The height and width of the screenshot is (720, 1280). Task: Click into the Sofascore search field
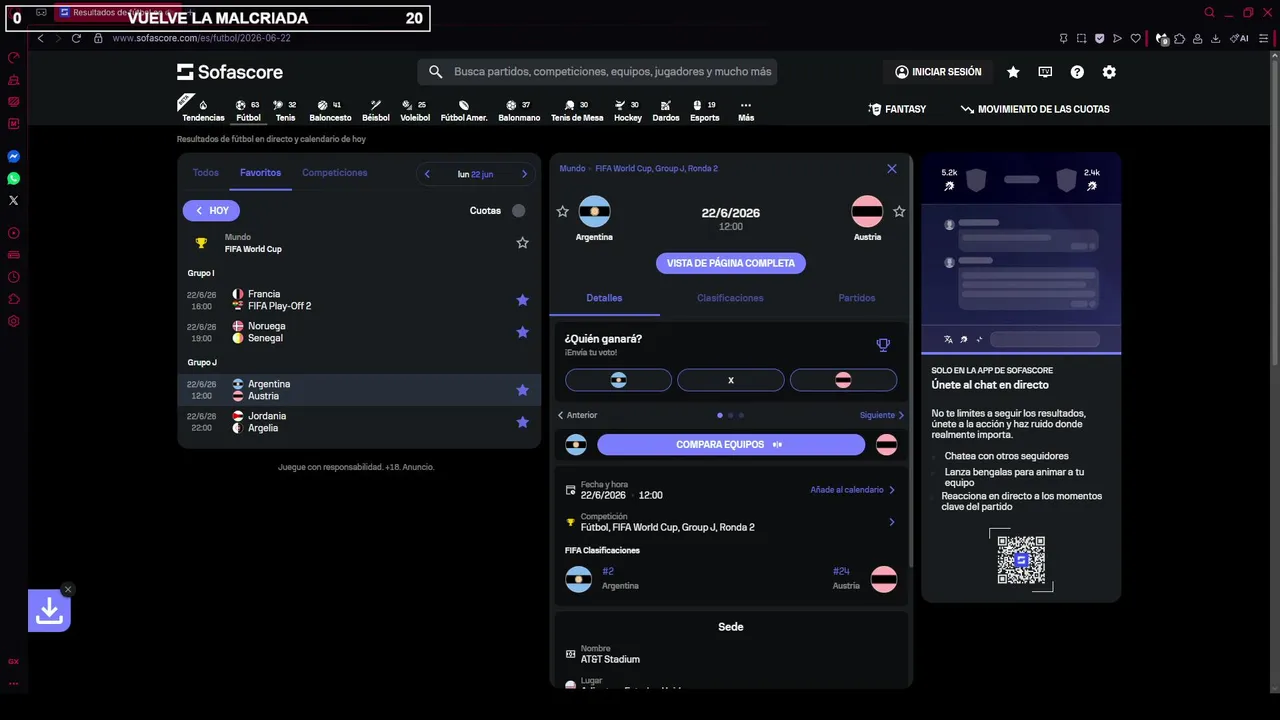(x=597, y=72)
